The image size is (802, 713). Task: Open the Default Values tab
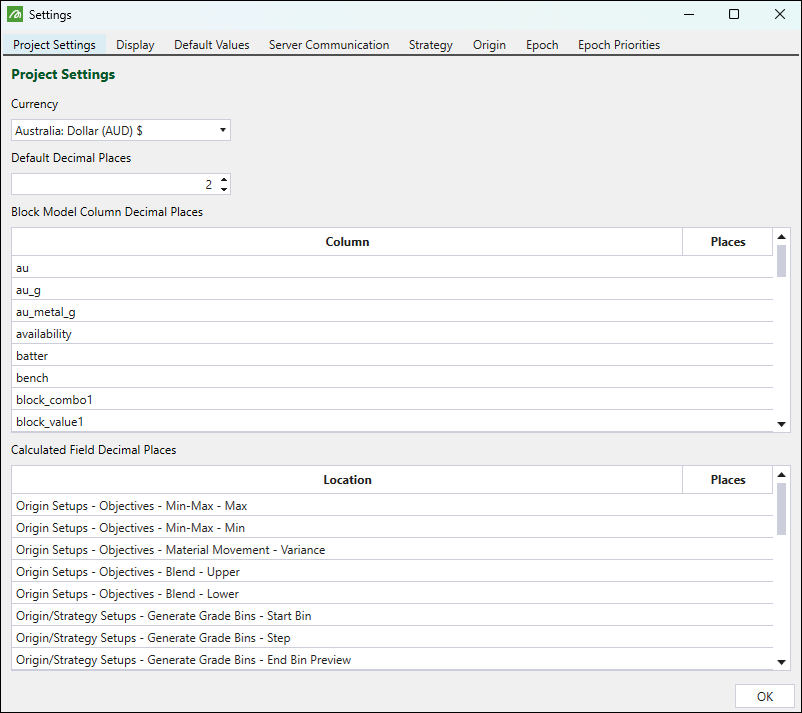tap(211, 45)
